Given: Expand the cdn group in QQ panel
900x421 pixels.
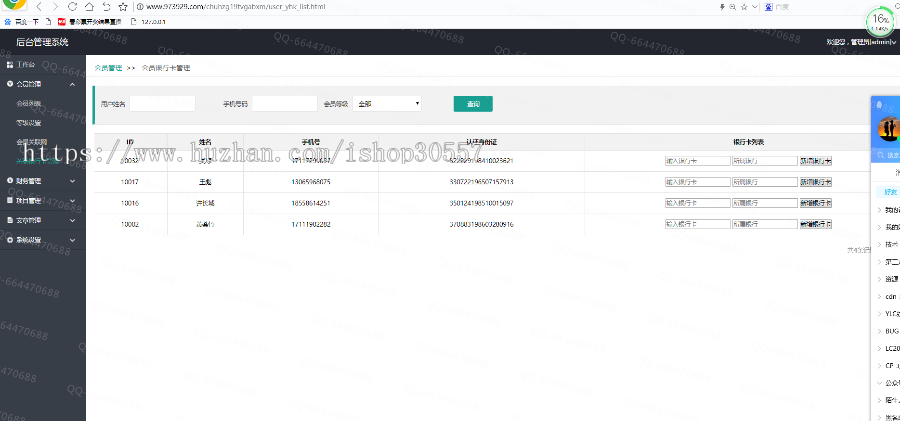Looking at the screenshot, I should tap(887, 296).
